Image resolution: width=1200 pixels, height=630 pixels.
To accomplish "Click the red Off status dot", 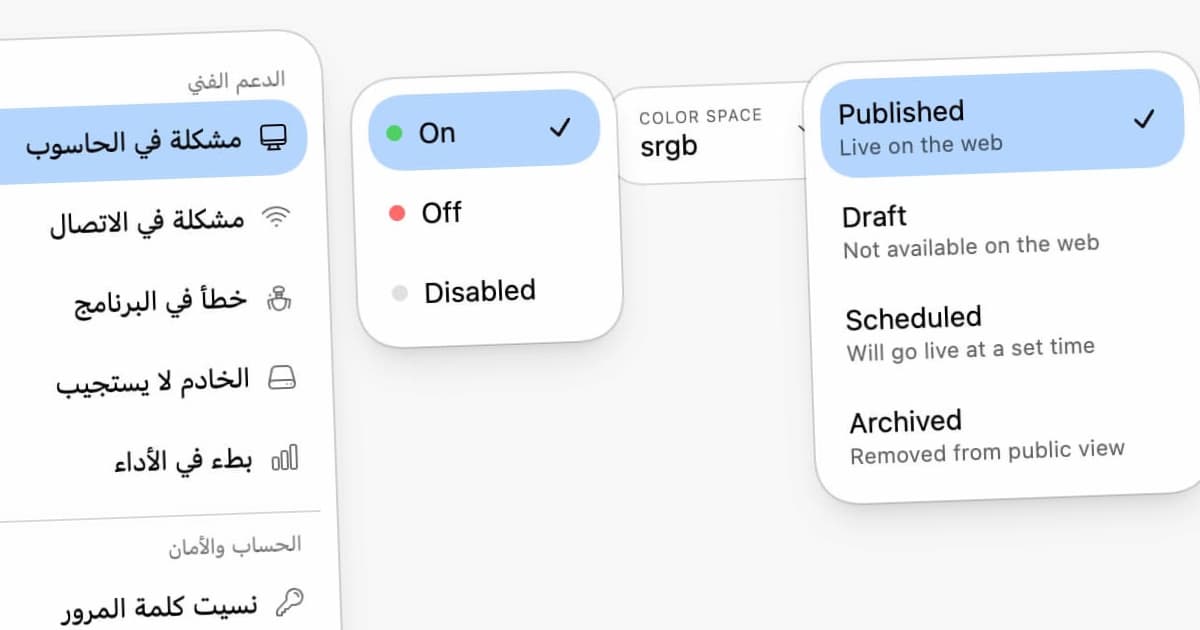I will [x=397, y=213].
